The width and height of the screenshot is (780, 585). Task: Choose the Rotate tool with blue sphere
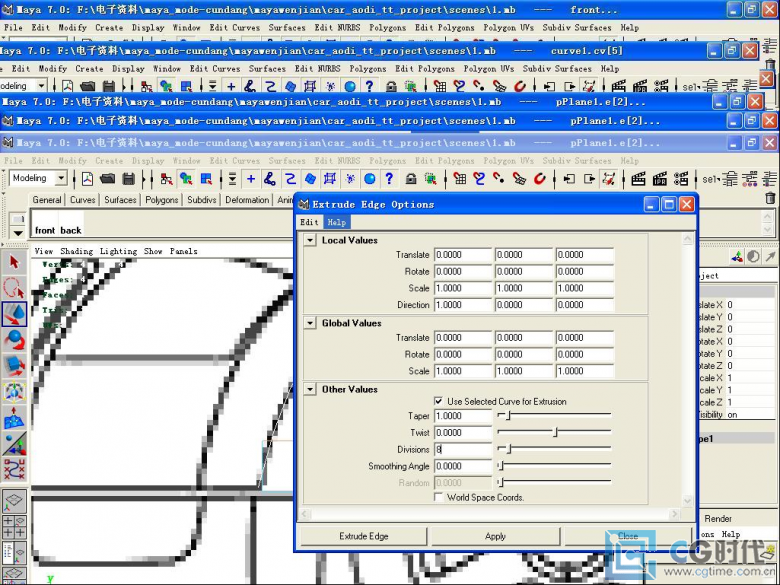[14, 340]
